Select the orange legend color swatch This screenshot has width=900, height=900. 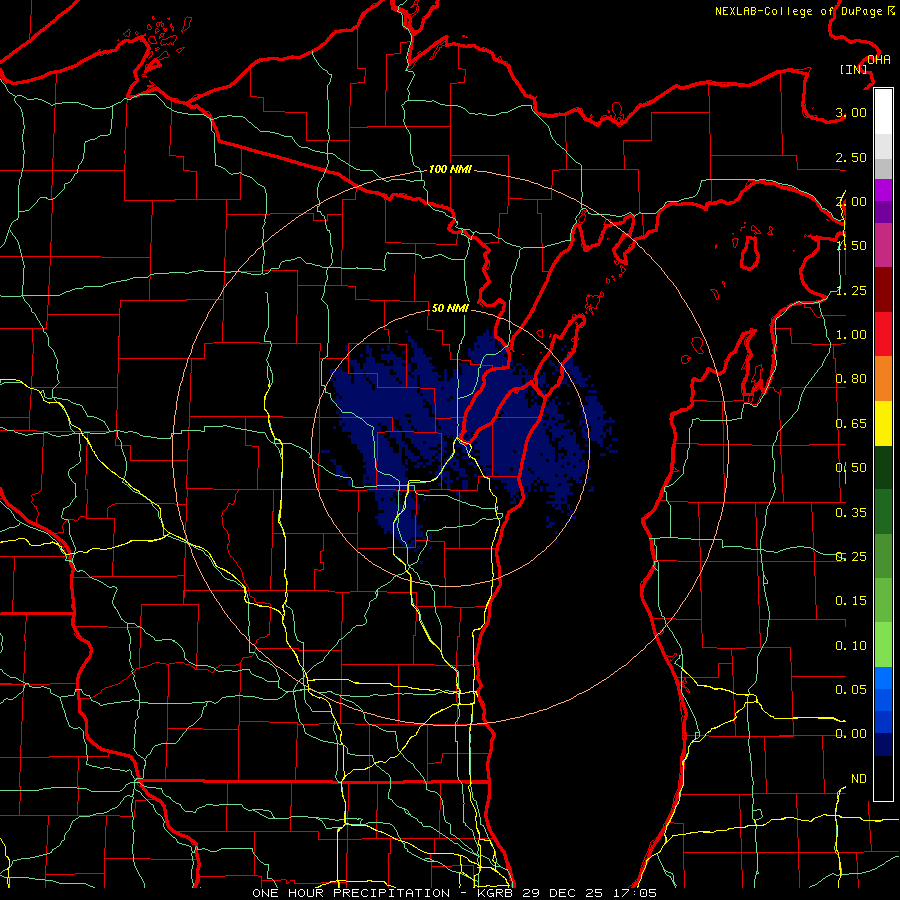[883, 379]
